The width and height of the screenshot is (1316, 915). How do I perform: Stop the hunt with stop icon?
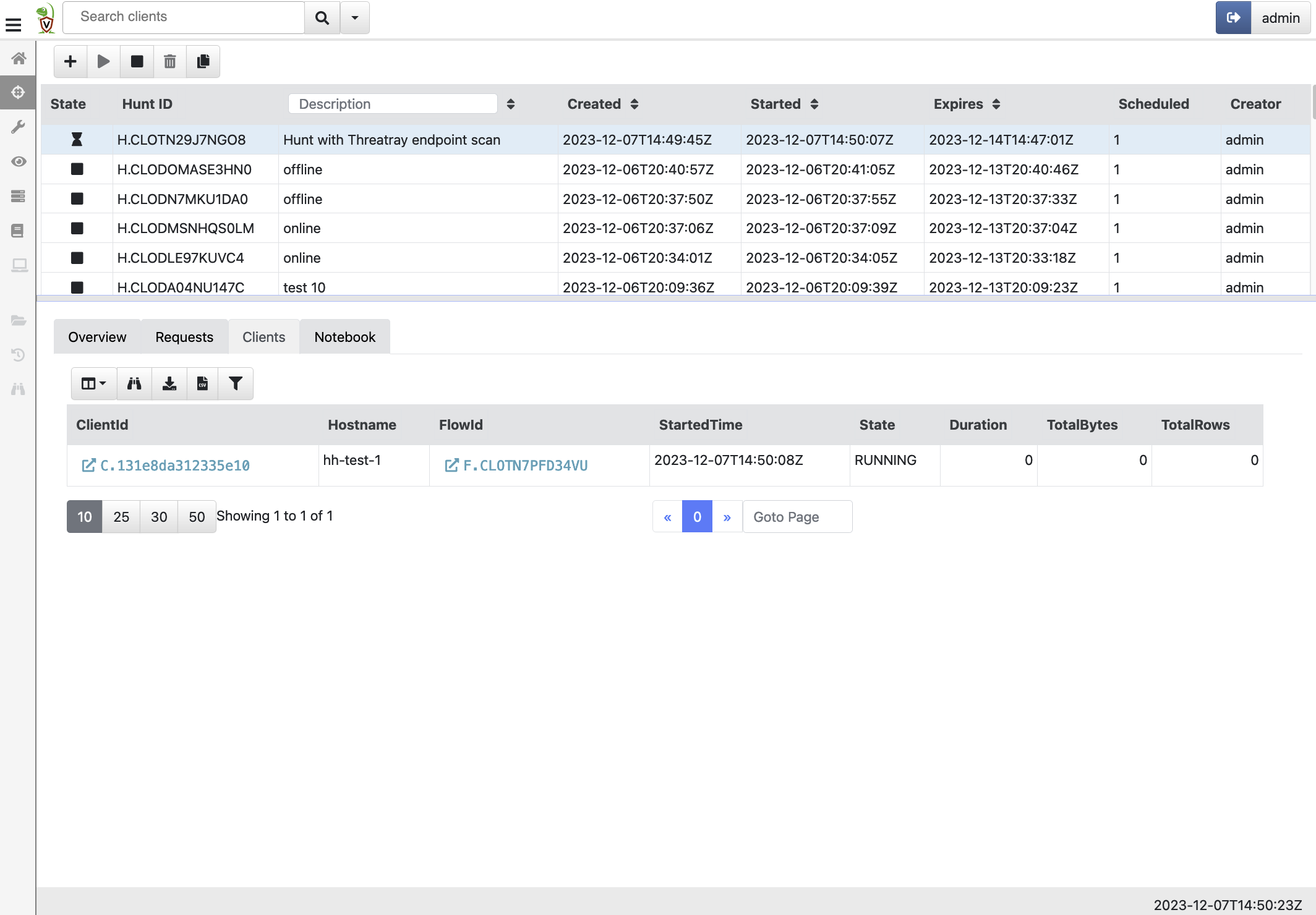pyautogui.click(x=137, y=61)
